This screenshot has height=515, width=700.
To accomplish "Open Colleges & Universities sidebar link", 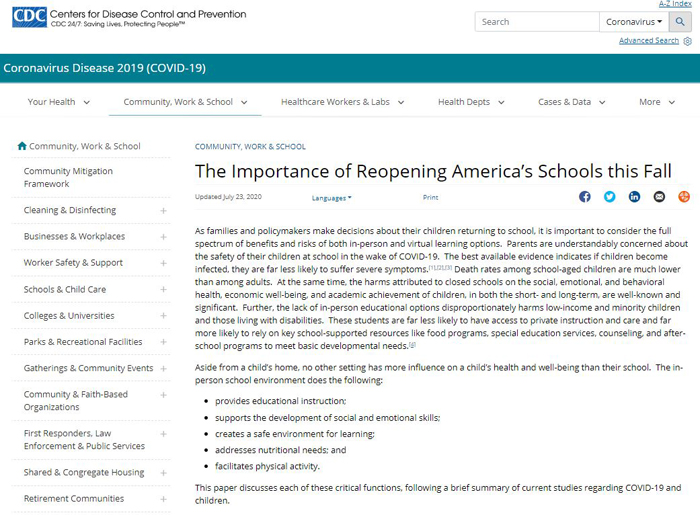I will 69,316.
